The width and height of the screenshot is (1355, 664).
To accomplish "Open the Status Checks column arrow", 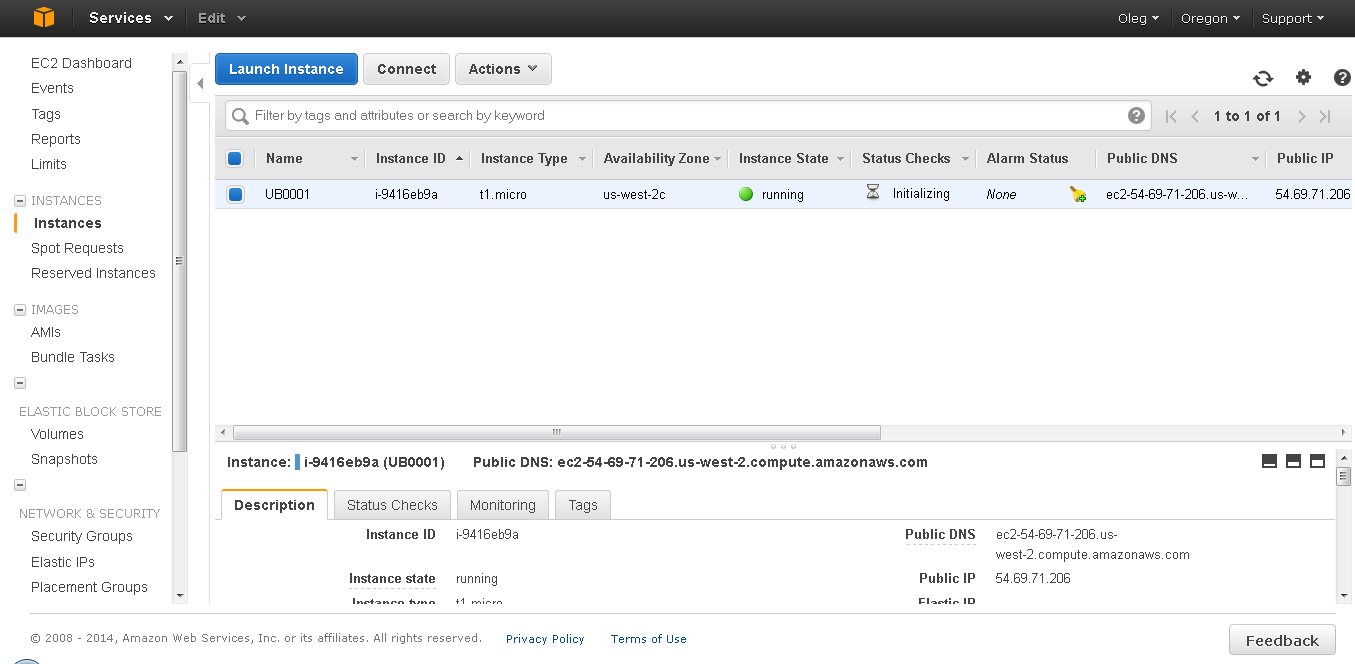I will point(965,159).
